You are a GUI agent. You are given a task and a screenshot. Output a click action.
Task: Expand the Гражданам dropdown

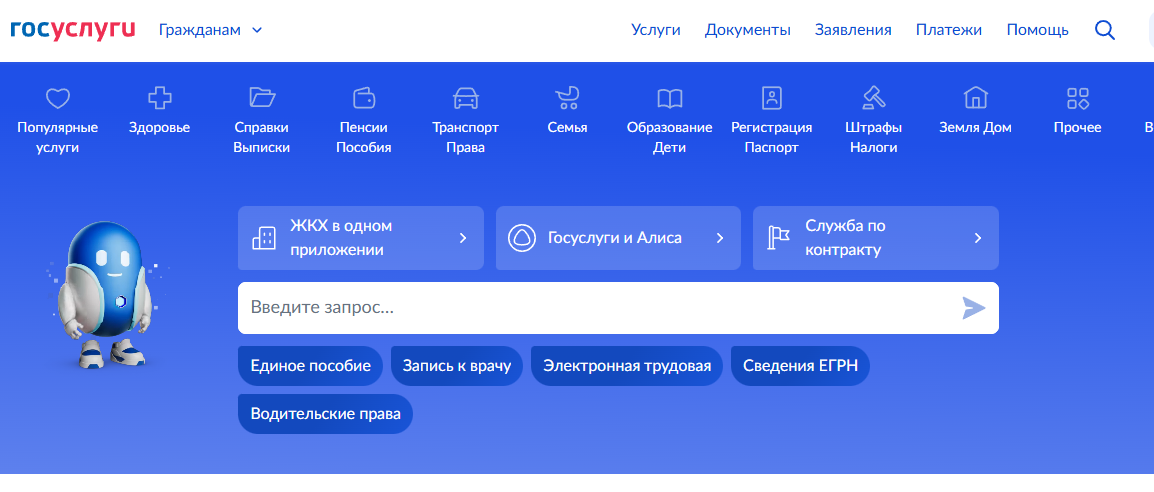pyautogui.click(x=210, y=30)
